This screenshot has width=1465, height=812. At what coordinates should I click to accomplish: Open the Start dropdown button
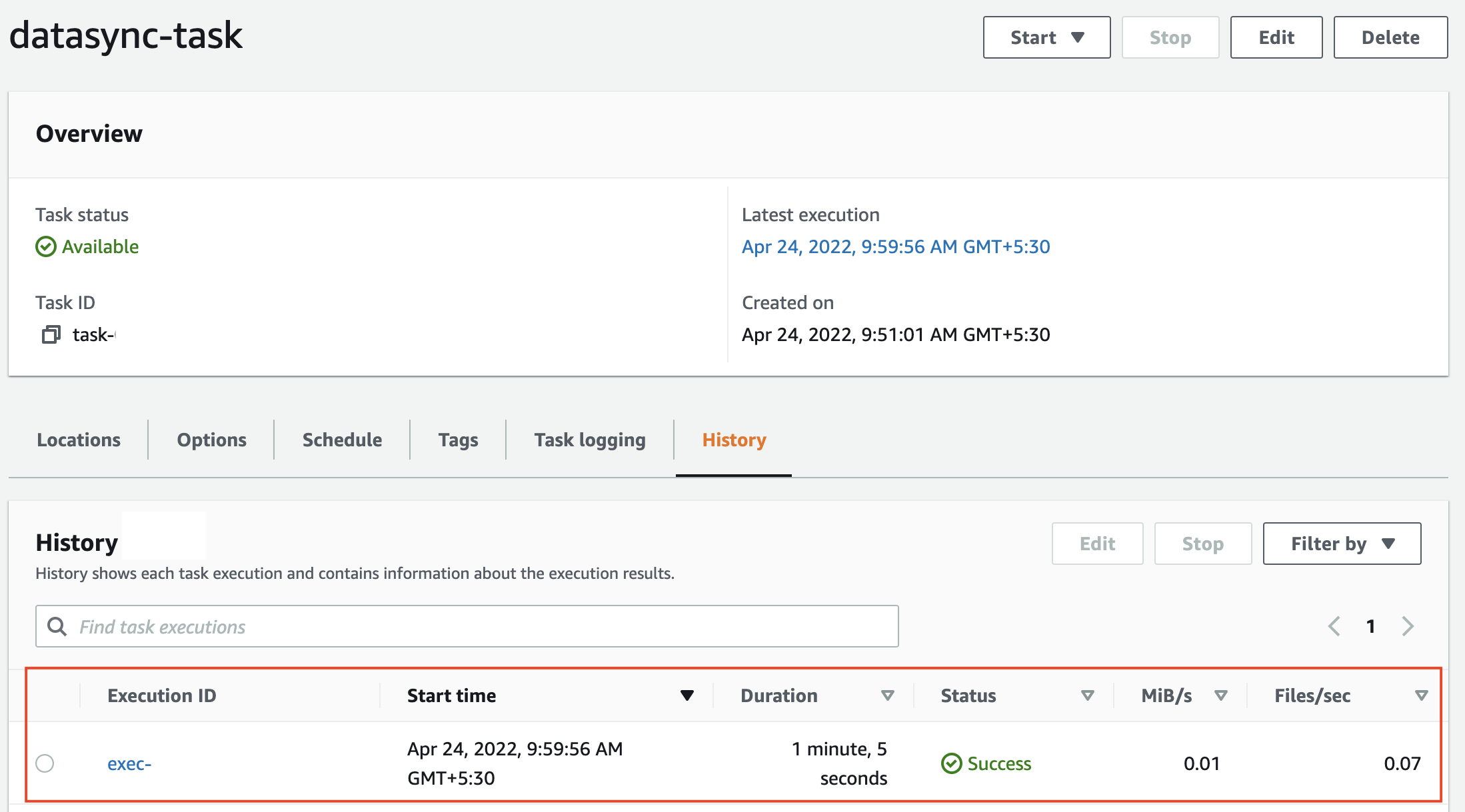(1046, 37)
